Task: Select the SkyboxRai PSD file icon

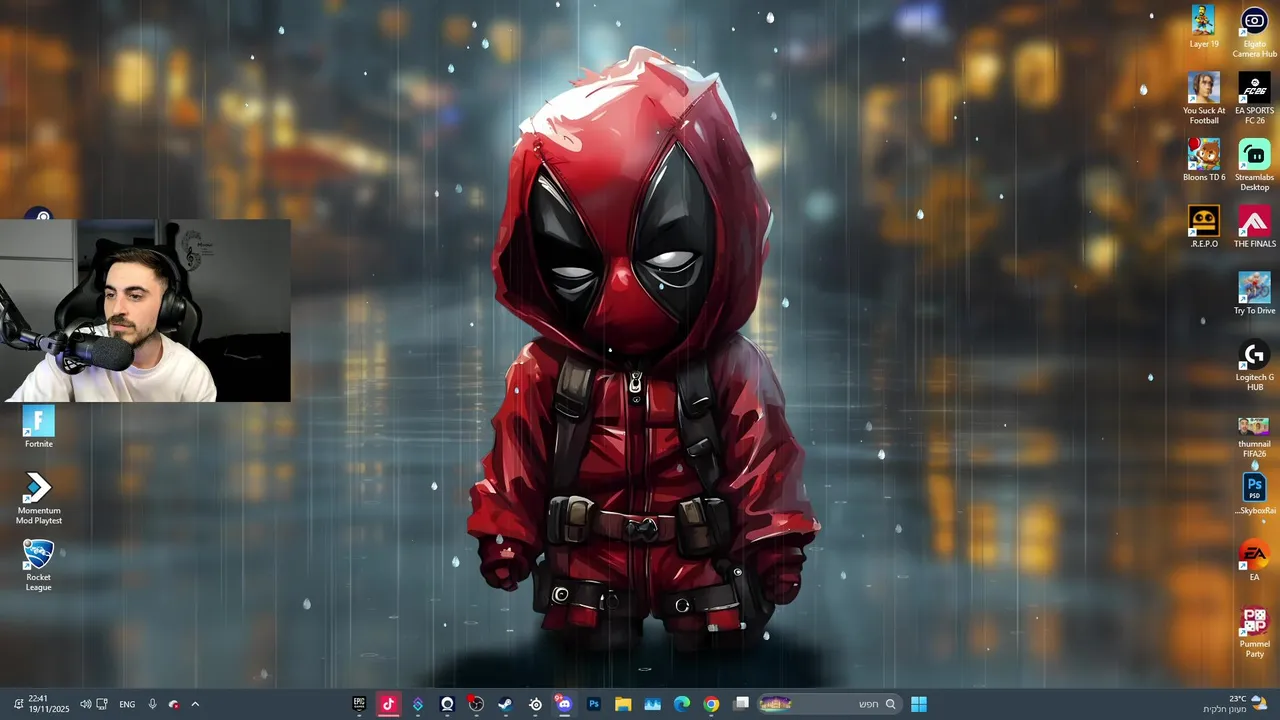Action: click(1254, 495)
